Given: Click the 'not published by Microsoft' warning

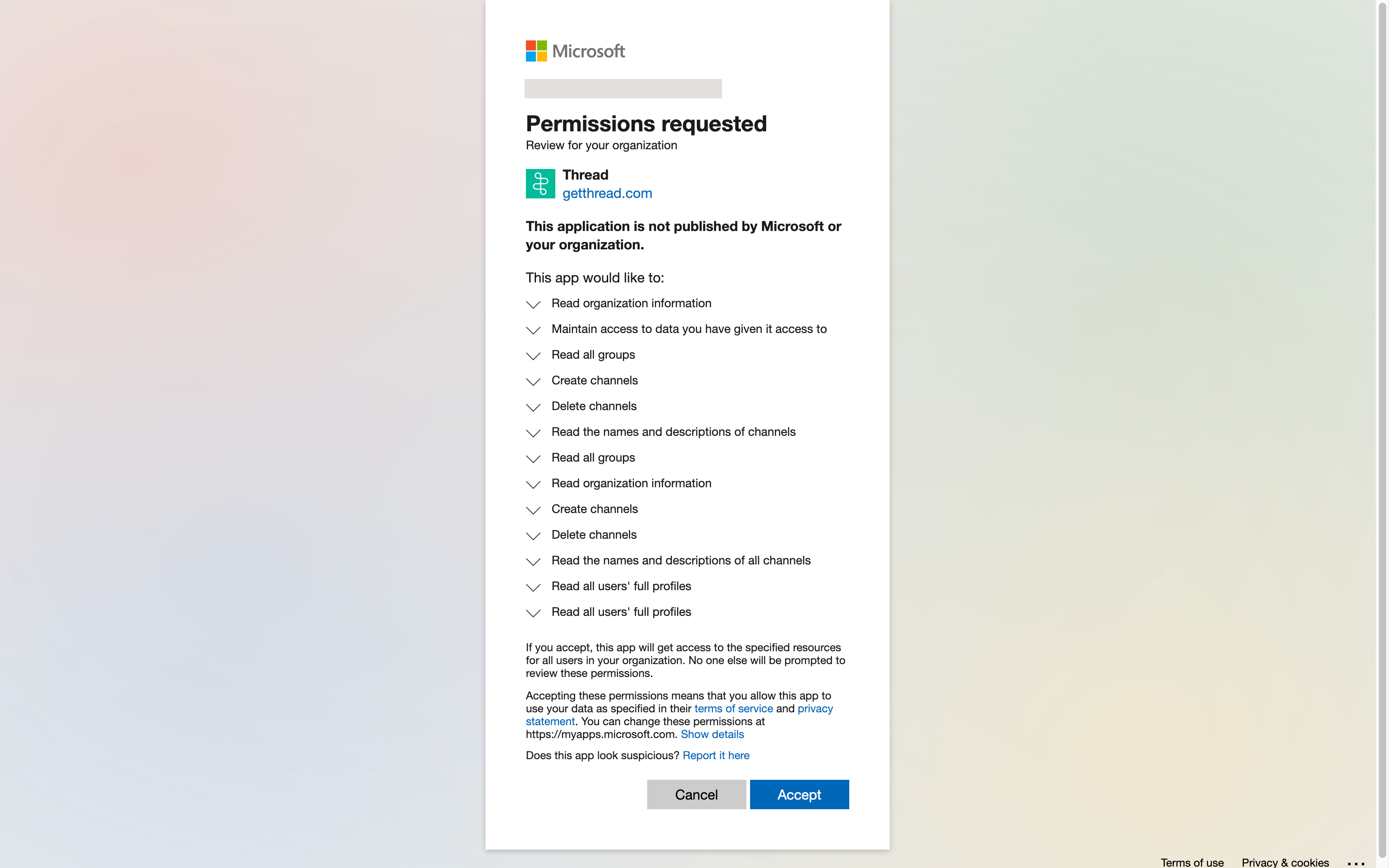Looking at the screenshot, I should click(683, 235).
